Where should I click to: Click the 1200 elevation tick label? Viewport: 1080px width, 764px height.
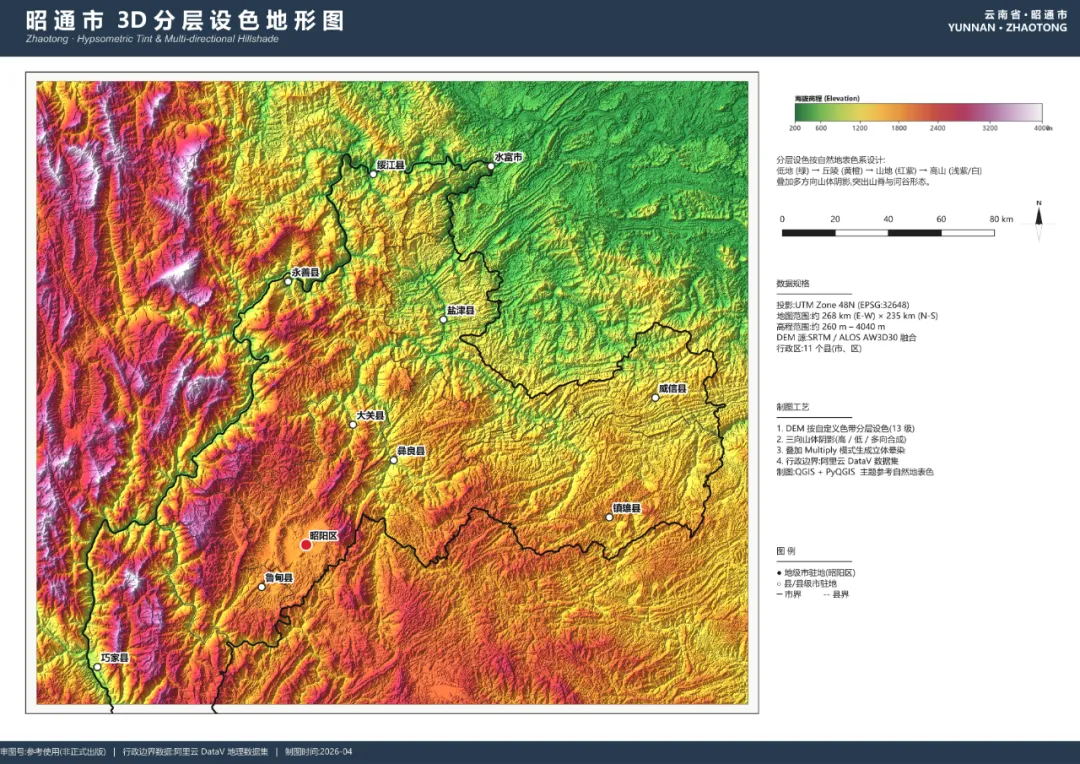coord(860,128)
